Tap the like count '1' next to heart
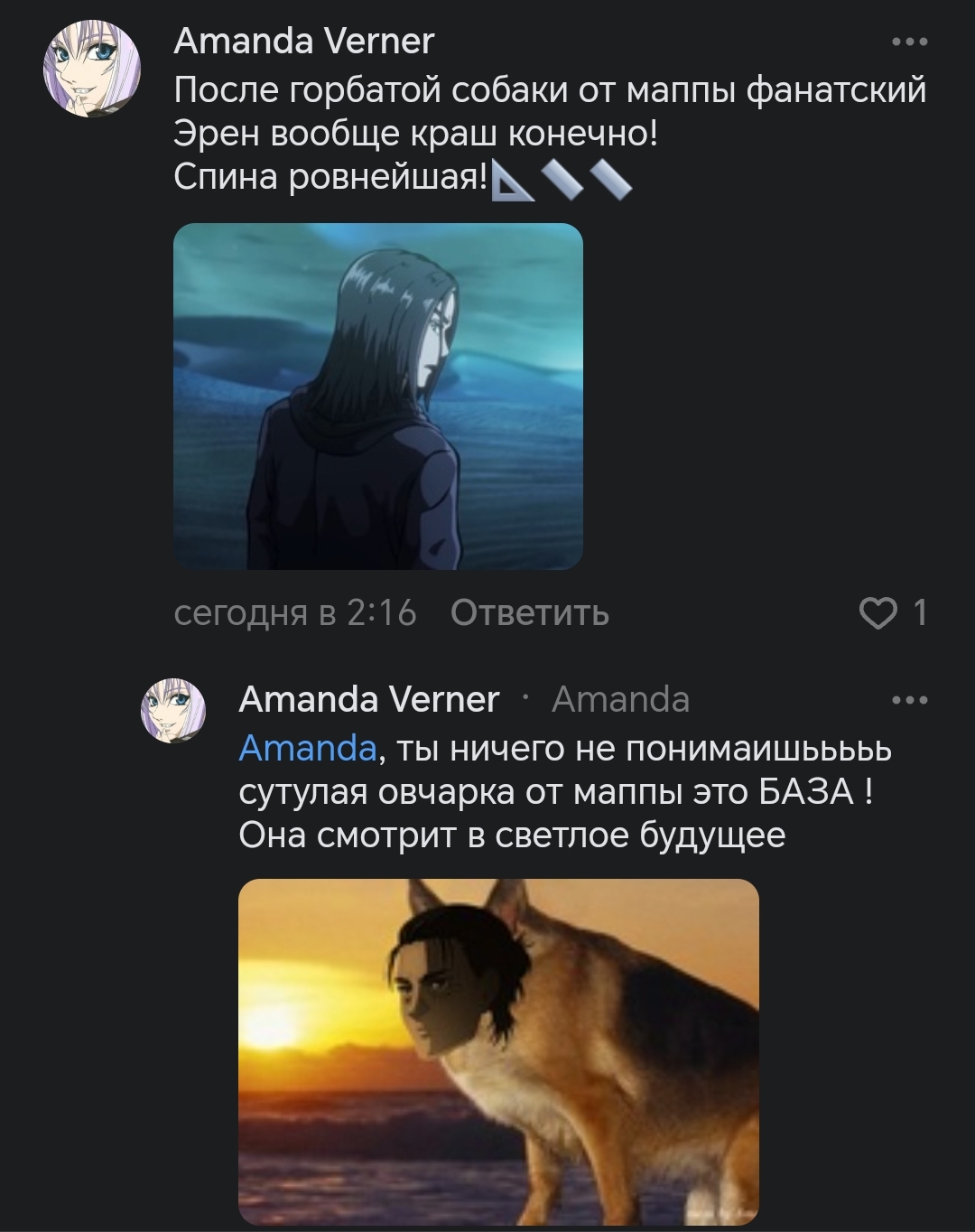This screenshot has width=975, height=1232. tap(920, 613)
